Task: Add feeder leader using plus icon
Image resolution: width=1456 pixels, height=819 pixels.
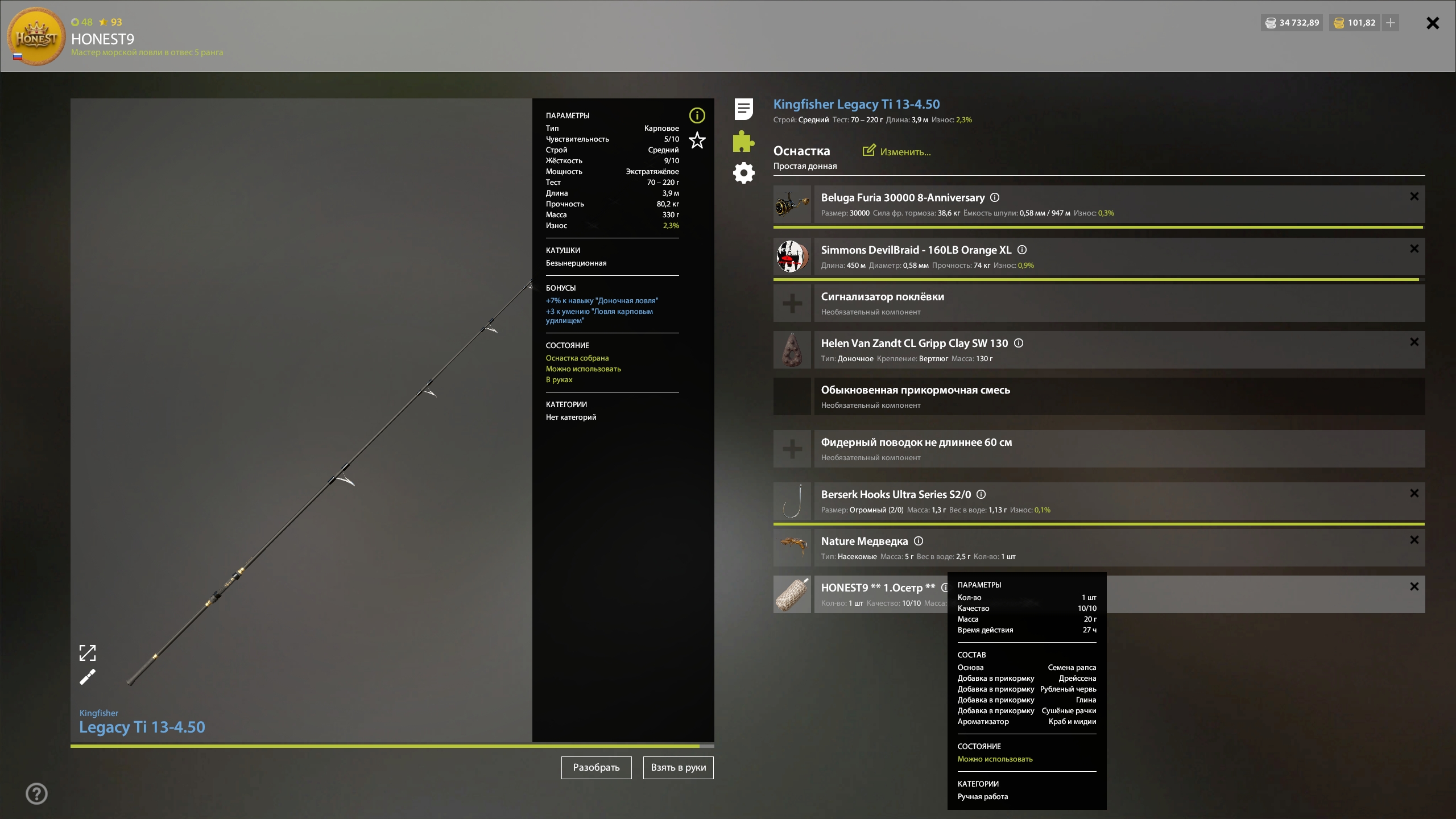Action: click(792, 449)
